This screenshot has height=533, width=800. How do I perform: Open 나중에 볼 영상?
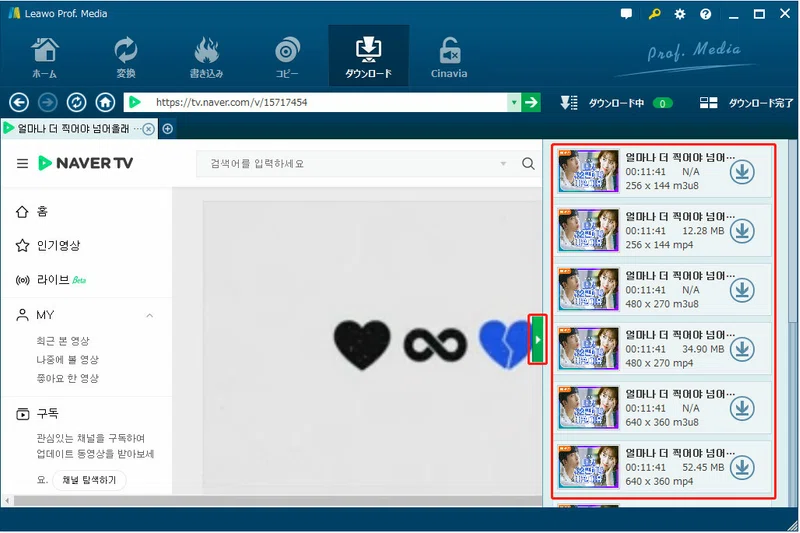click(x=67, y=360)
